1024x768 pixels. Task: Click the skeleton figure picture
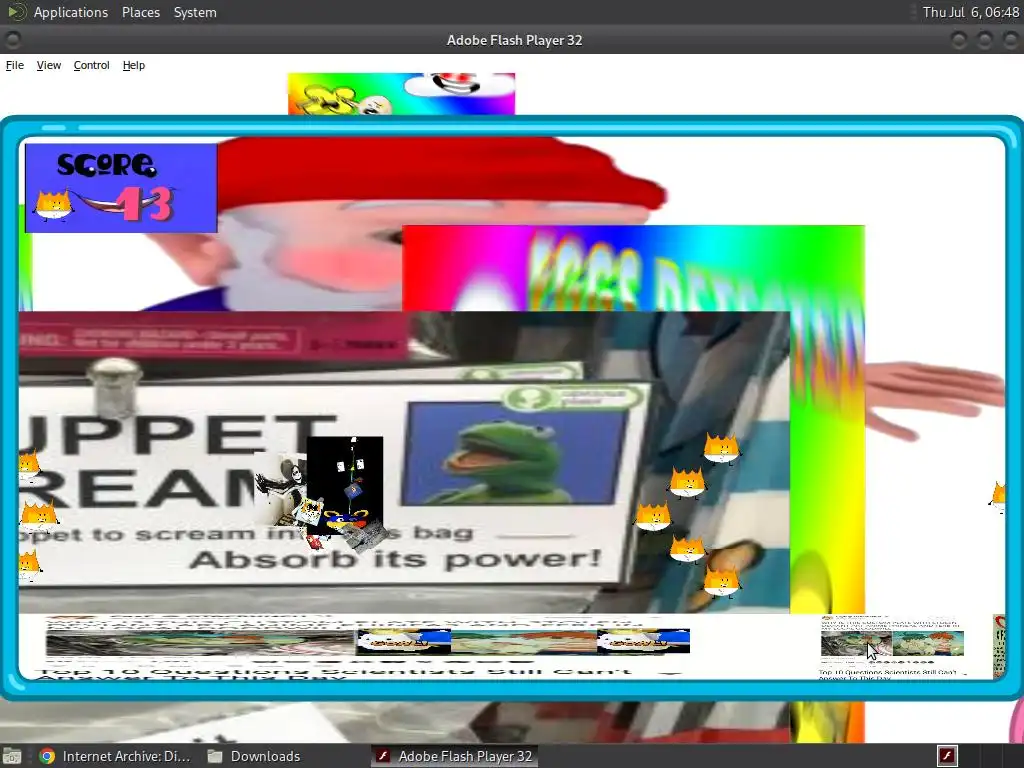(281, 490)
